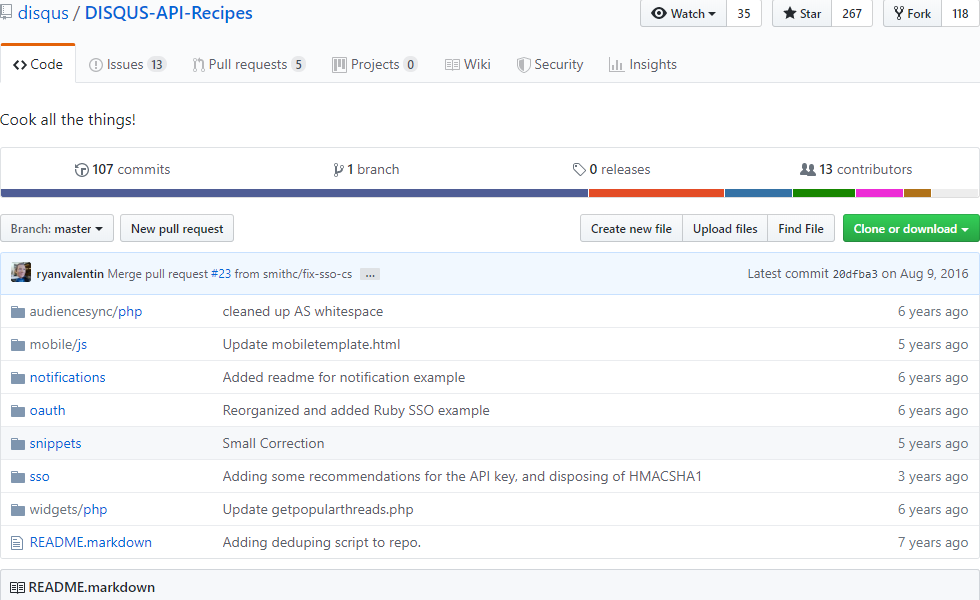This screenshot has height=600, width=980.
Task: Click the commits history clock icon
Action: [x=81, y=169]
